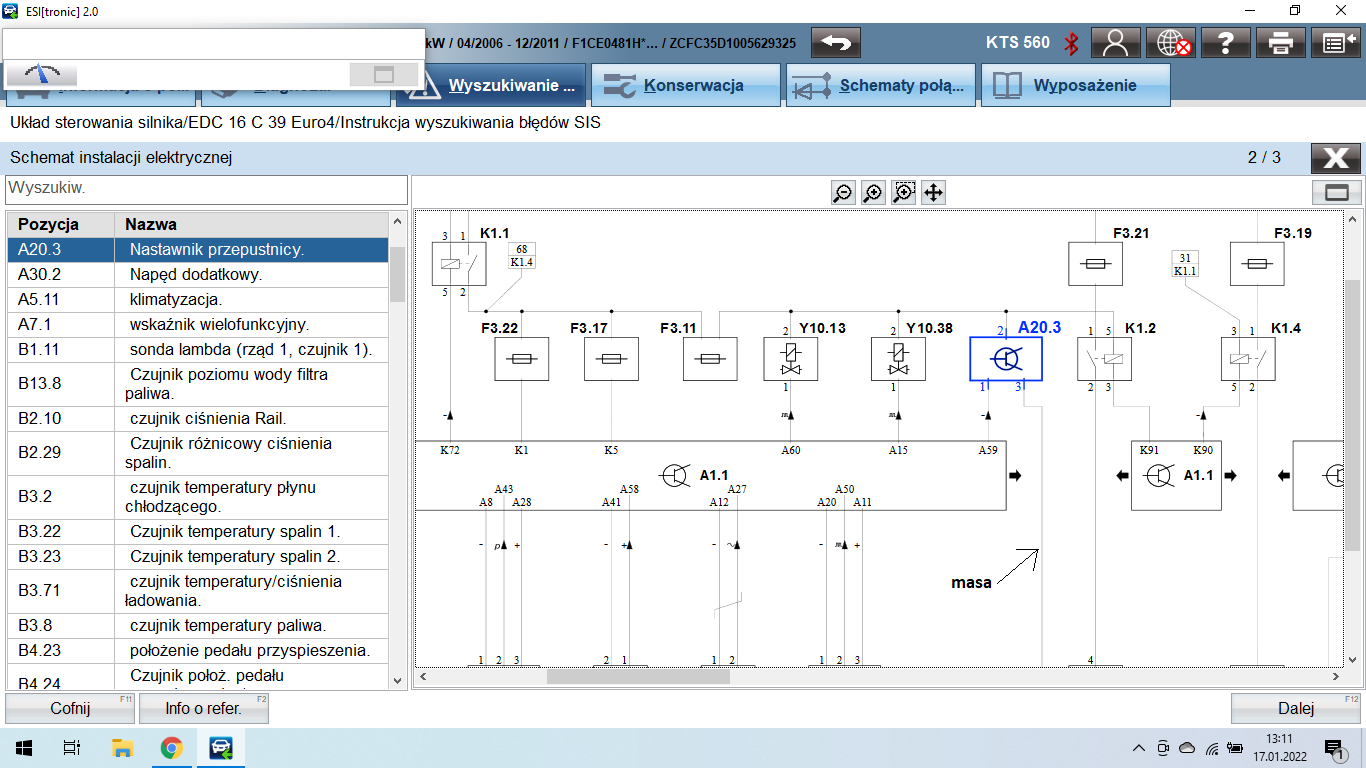Activate the pan/move arrows tool
The image size is (1366, 768).
933,193
